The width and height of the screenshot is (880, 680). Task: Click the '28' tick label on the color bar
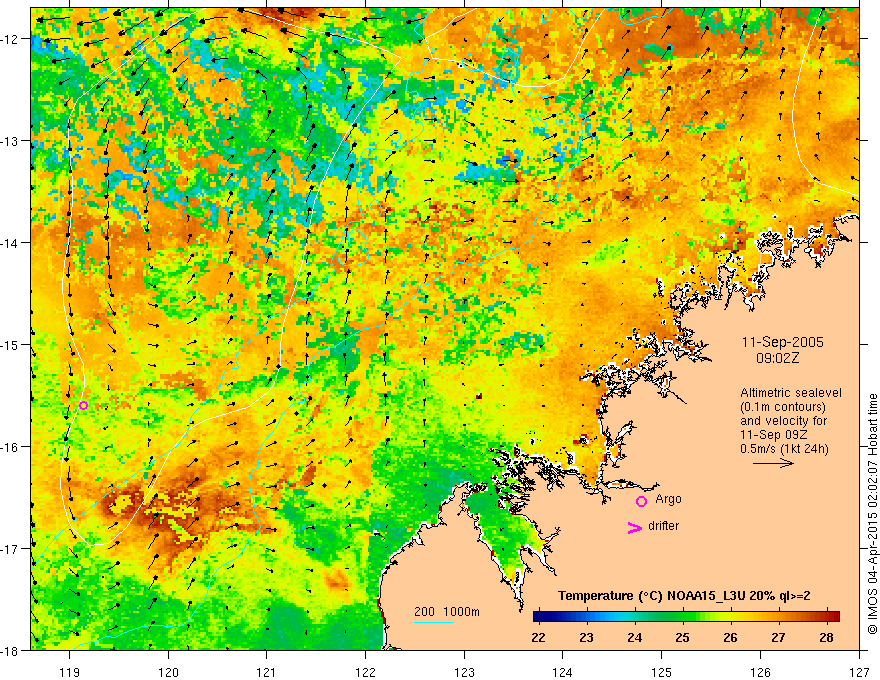click(x=826, y=637)
